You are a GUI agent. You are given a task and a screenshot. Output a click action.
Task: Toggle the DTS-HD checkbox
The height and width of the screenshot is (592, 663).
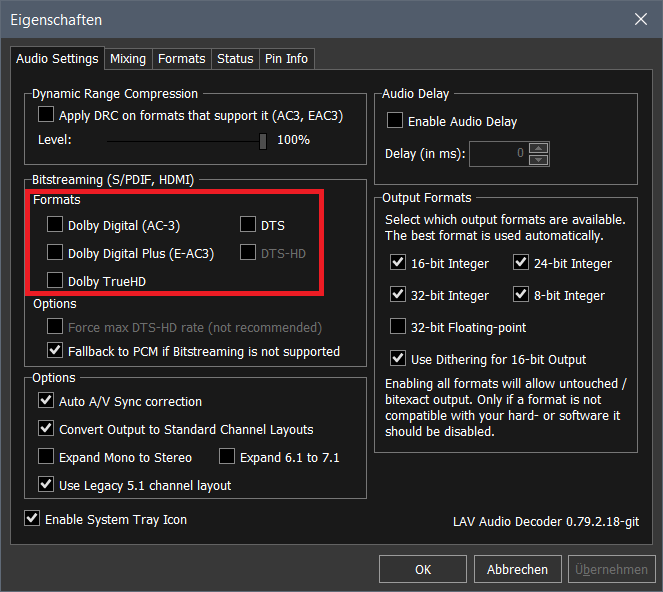248,252
